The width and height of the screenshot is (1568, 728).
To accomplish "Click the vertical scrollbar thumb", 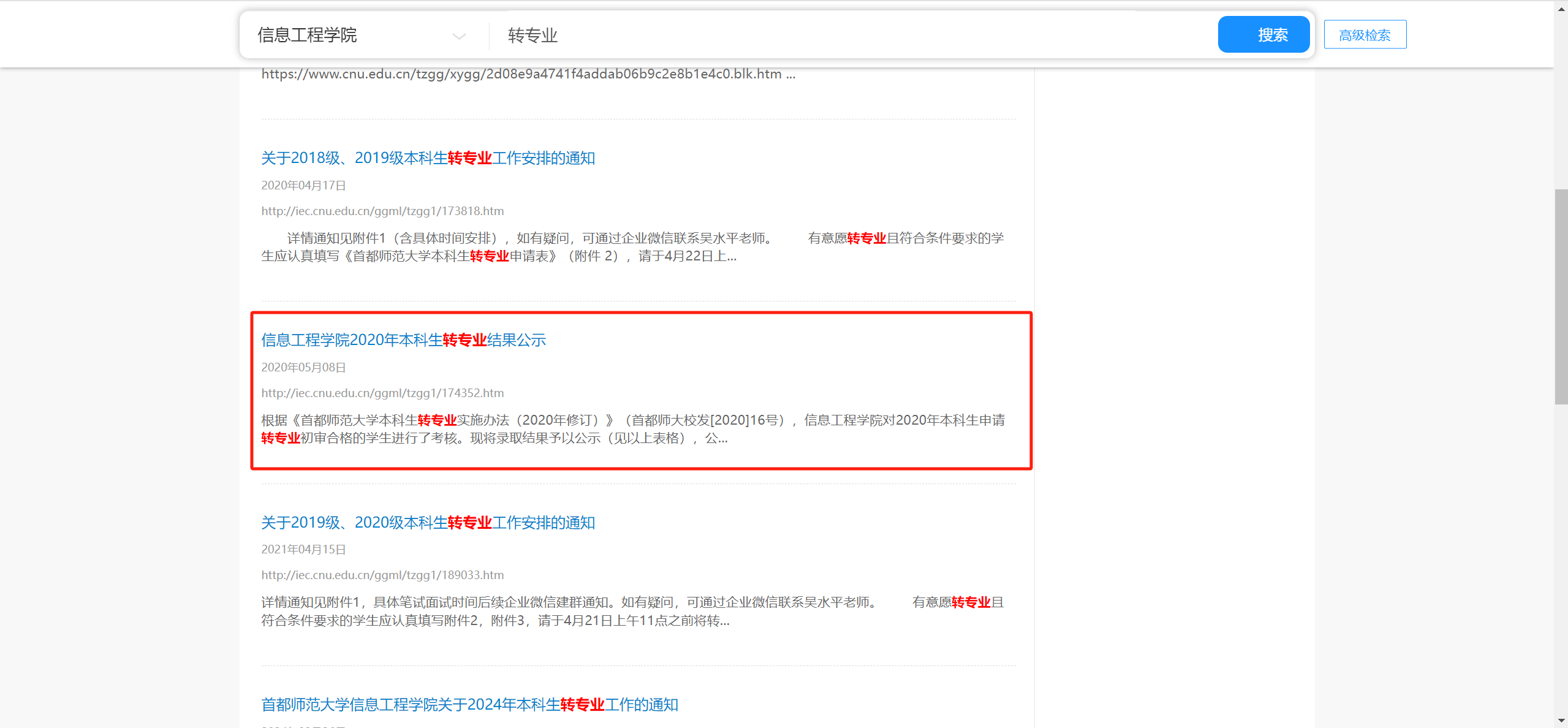I will (x=1561, y=297).
